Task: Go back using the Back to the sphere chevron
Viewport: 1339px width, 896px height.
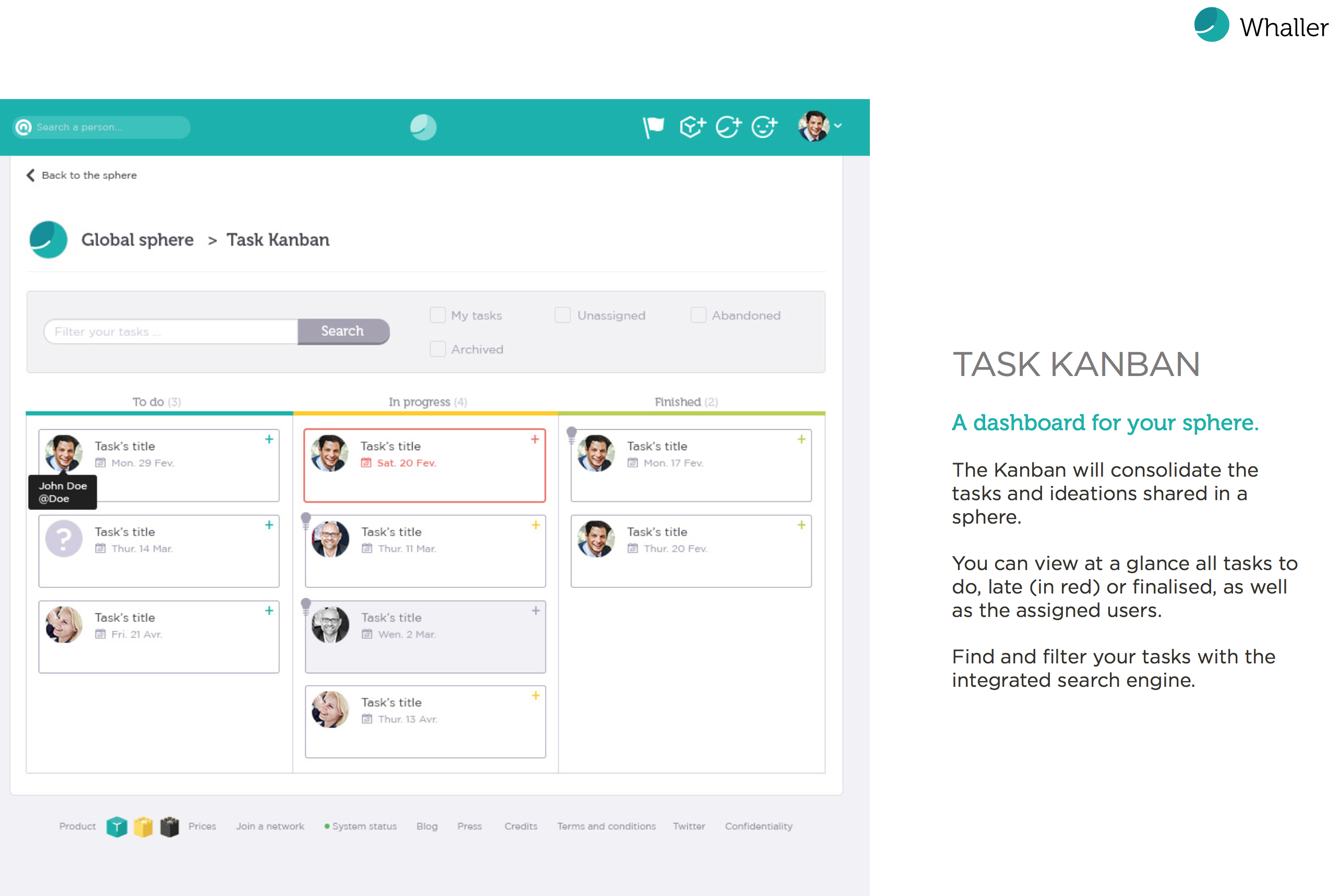Action: [x=31, y=175]
